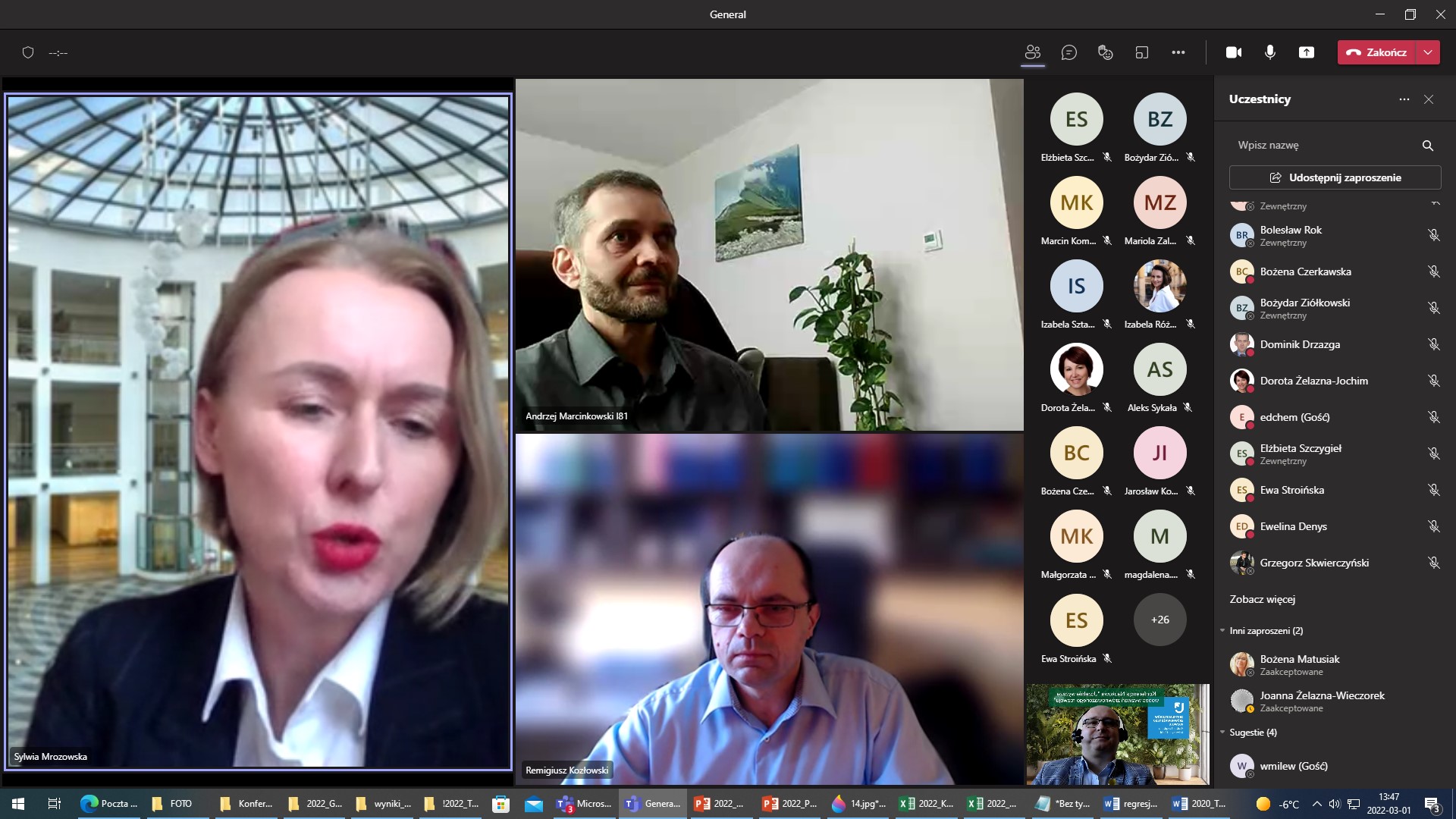Click the search magnifier in participants panel
1456x819 pixels.
[x=1427, y=145]
